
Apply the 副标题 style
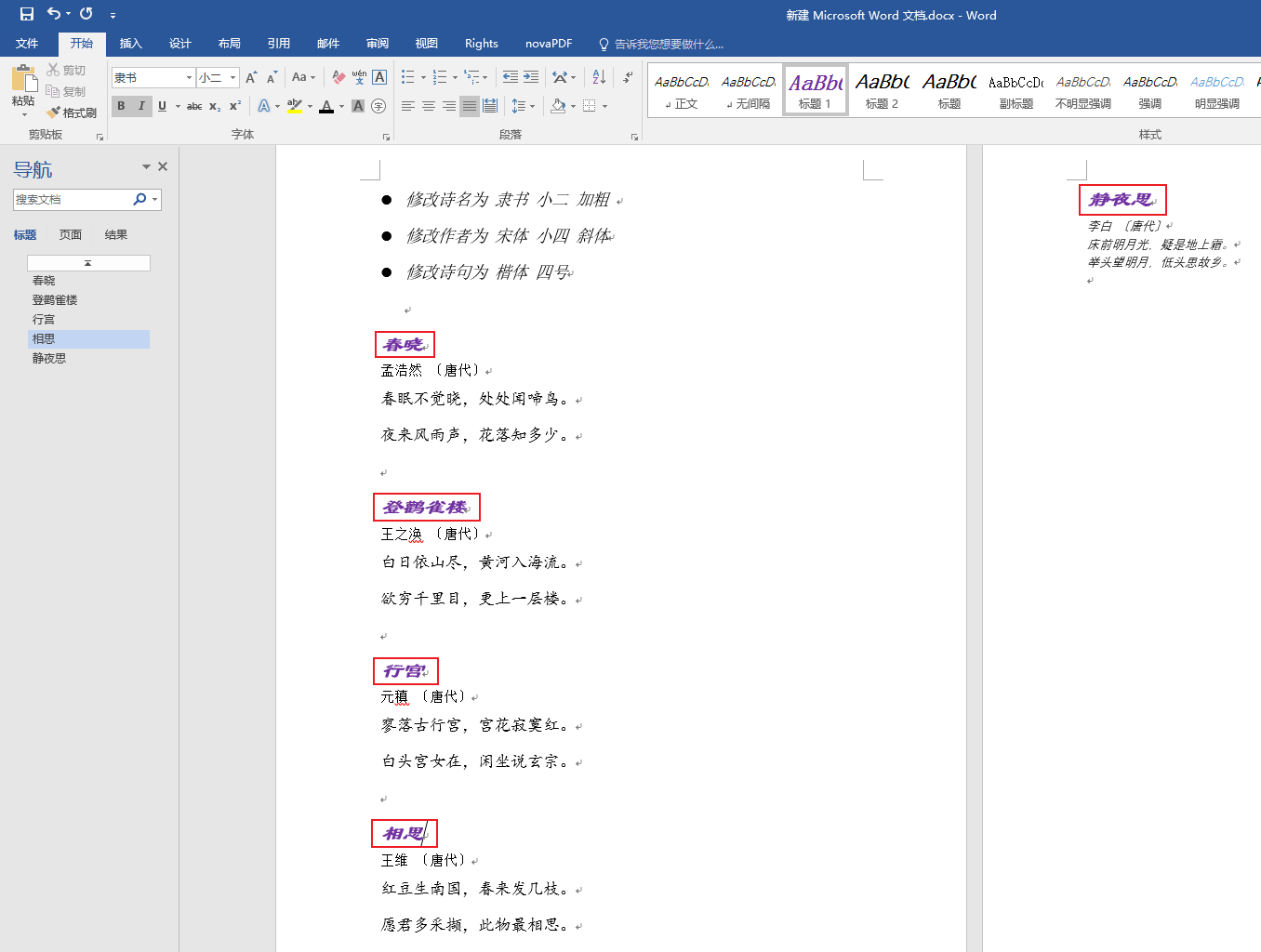(1015, 90)
